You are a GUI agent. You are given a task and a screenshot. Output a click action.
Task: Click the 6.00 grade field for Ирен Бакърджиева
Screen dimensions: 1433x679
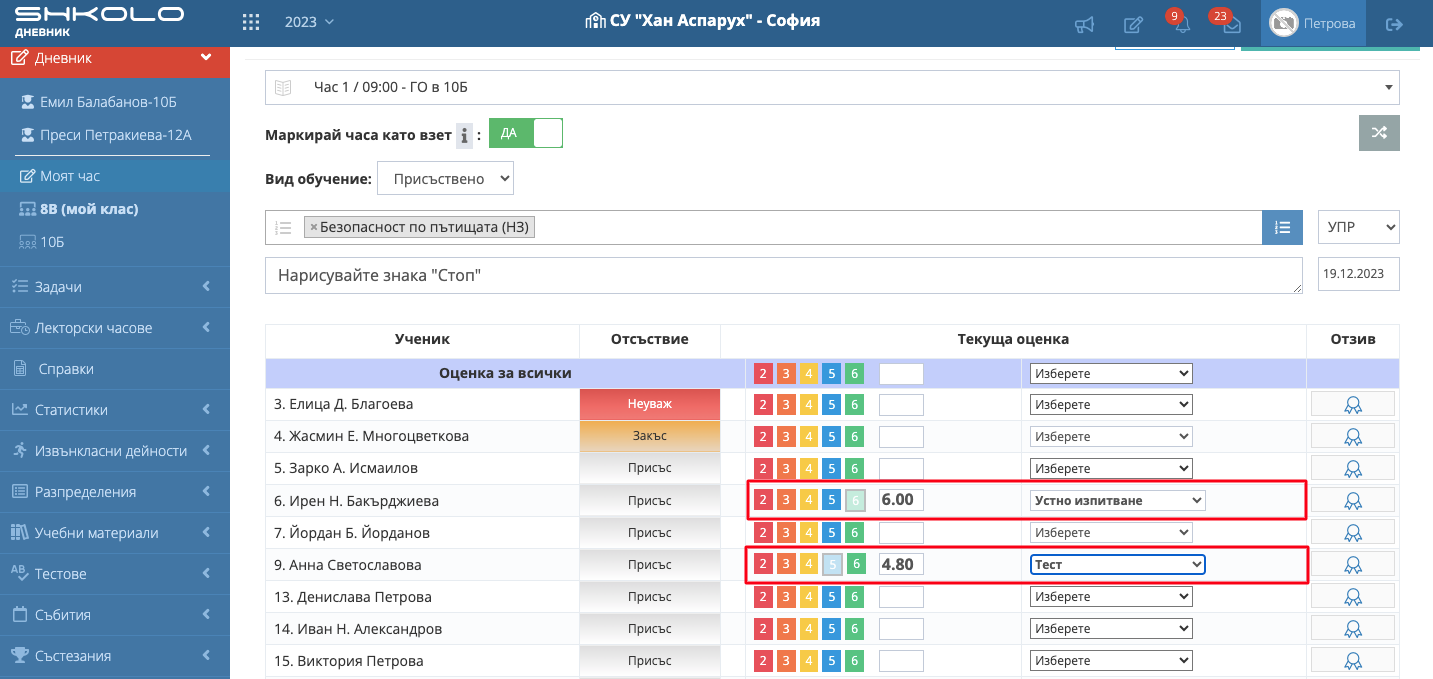901,500
